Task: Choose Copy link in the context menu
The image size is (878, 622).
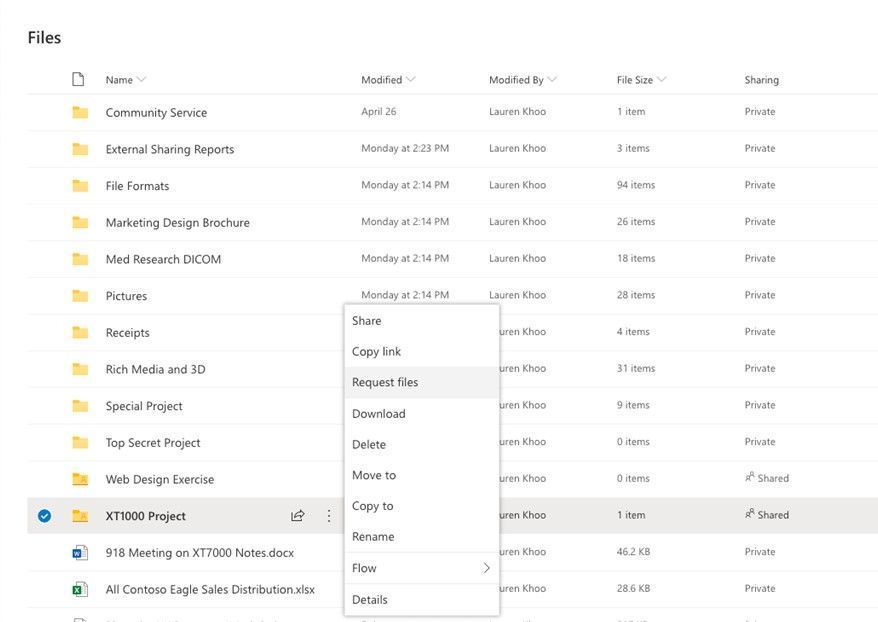Action: [x=422, y=352]
